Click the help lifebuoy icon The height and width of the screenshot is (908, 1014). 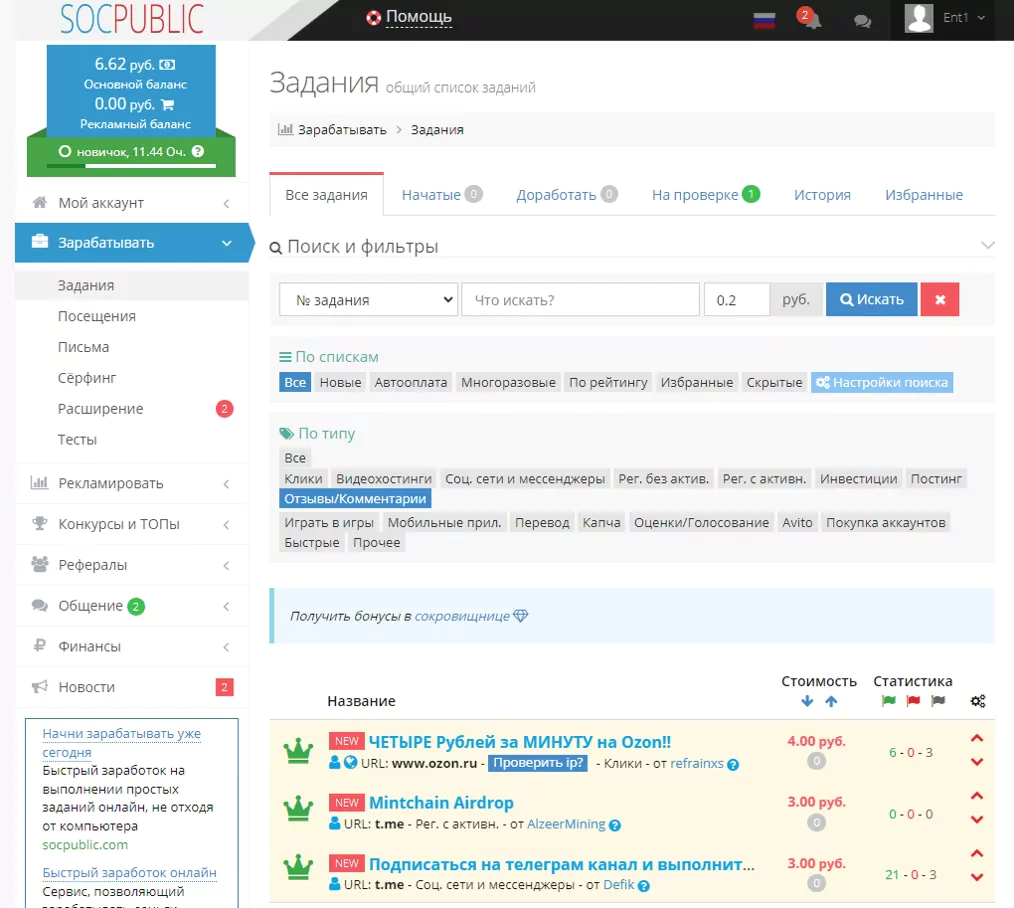coord(373,18)
